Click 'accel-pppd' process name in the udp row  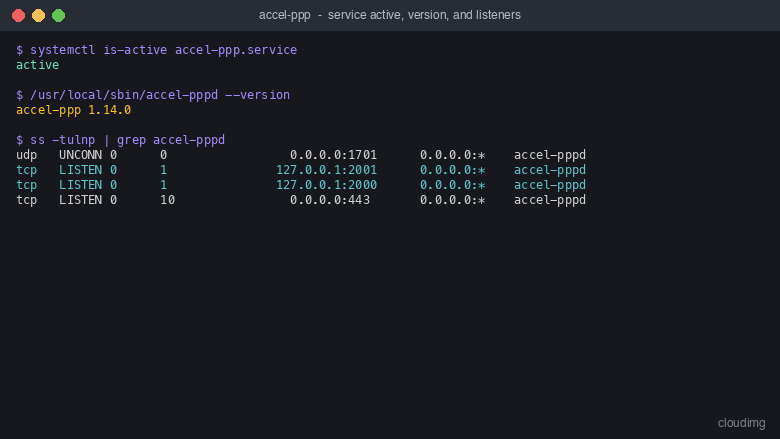coord(550,155)
